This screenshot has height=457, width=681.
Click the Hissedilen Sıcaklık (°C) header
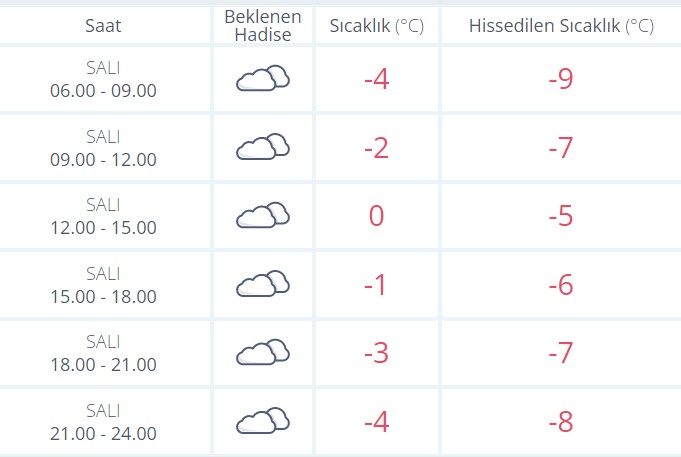pos(561,26)
